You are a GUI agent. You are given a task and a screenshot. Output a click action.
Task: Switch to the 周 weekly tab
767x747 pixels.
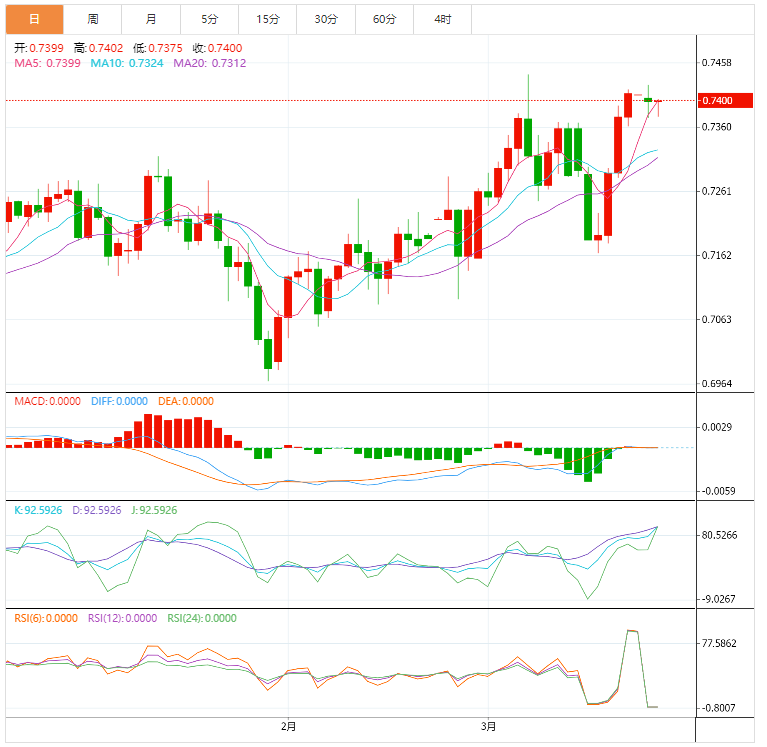click(92, 19)
